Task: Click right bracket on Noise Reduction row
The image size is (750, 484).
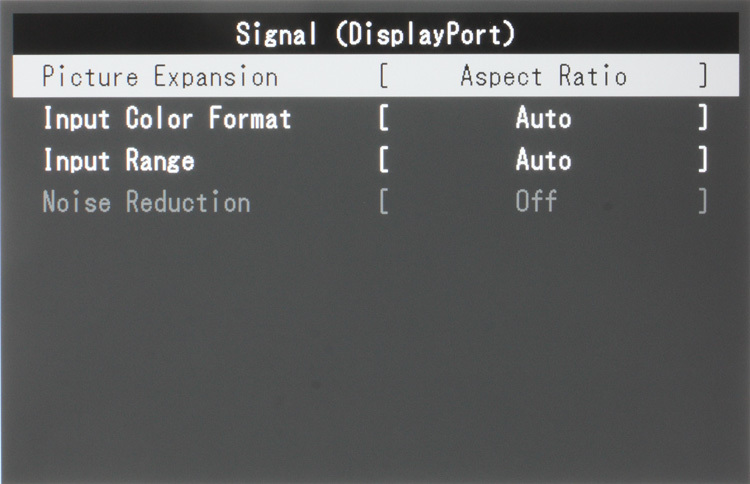Action: 703,202
